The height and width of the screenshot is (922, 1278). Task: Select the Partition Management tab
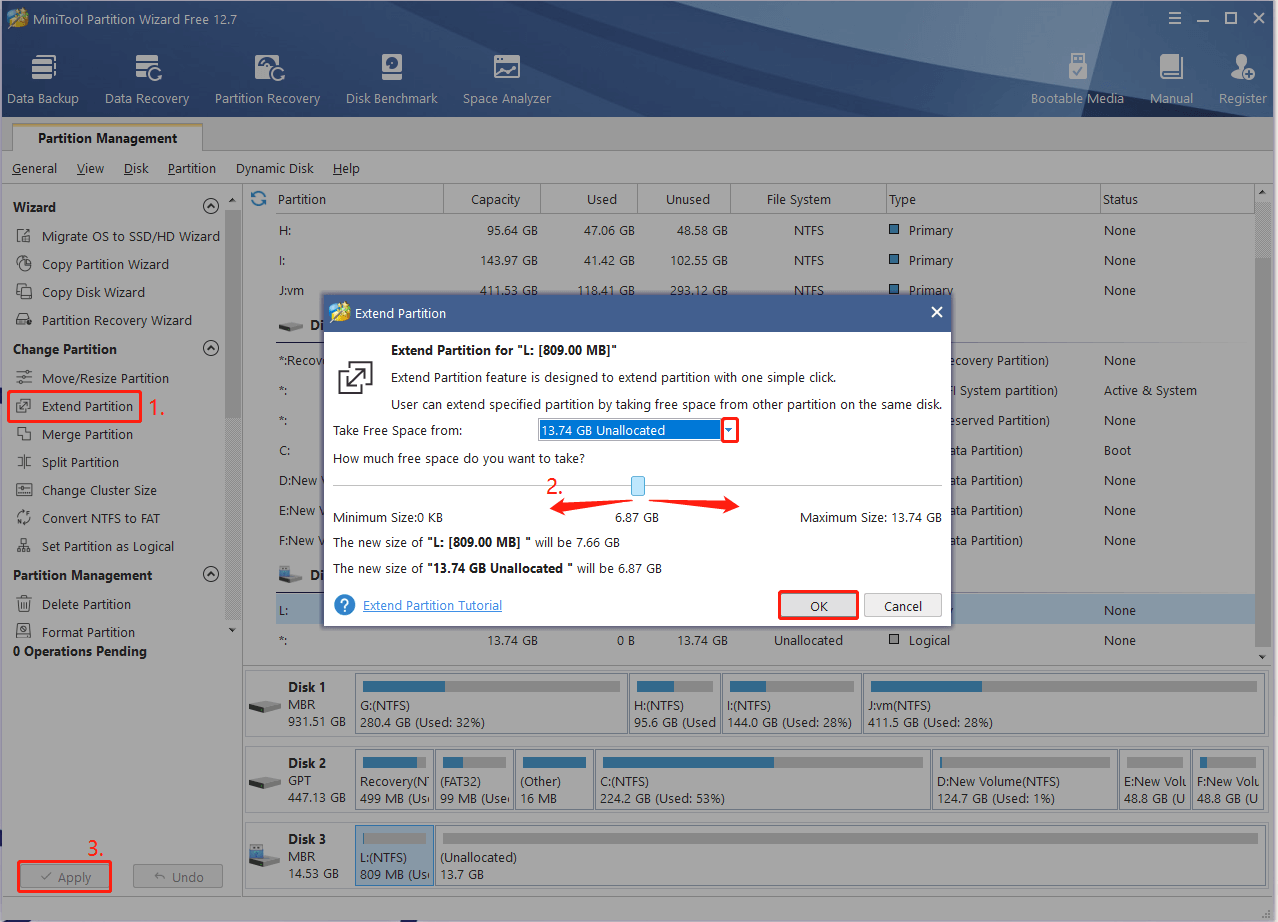[107, 138]
